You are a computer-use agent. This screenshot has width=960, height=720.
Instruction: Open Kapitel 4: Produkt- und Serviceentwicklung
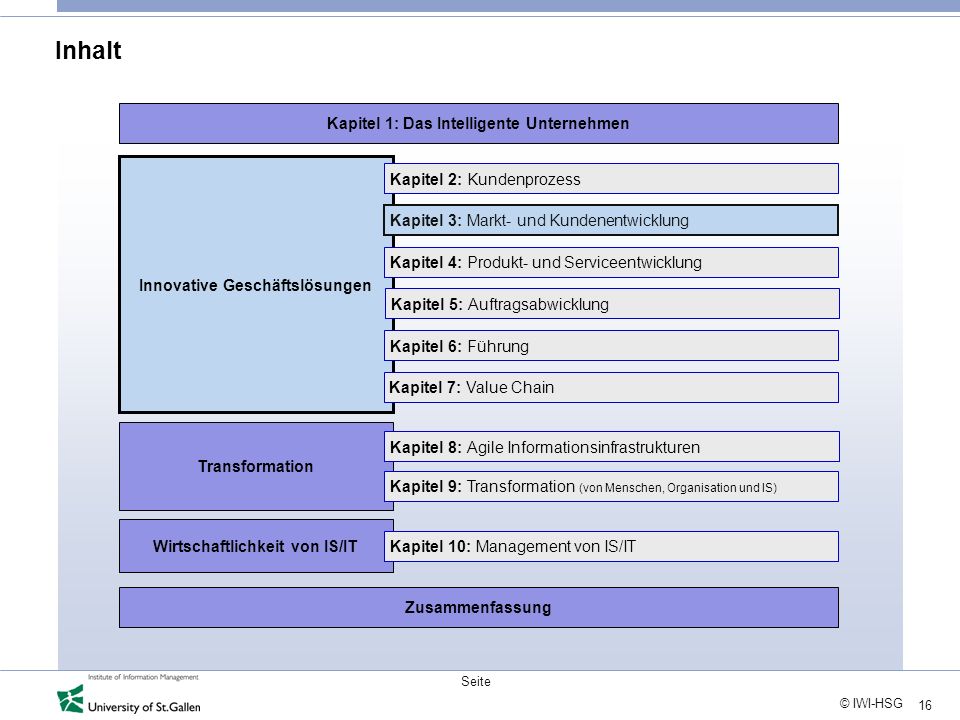click(x=611, y=262)
